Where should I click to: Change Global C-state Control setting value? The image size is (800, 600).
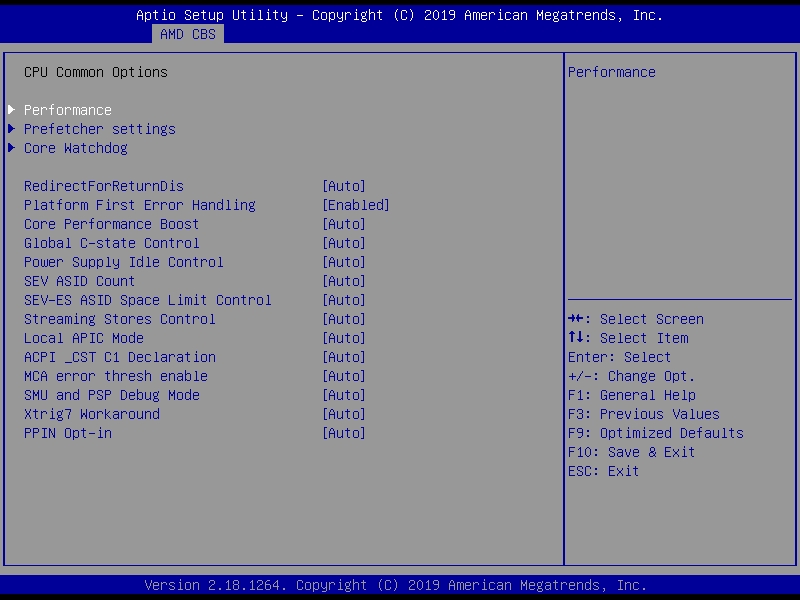point(344,243)
